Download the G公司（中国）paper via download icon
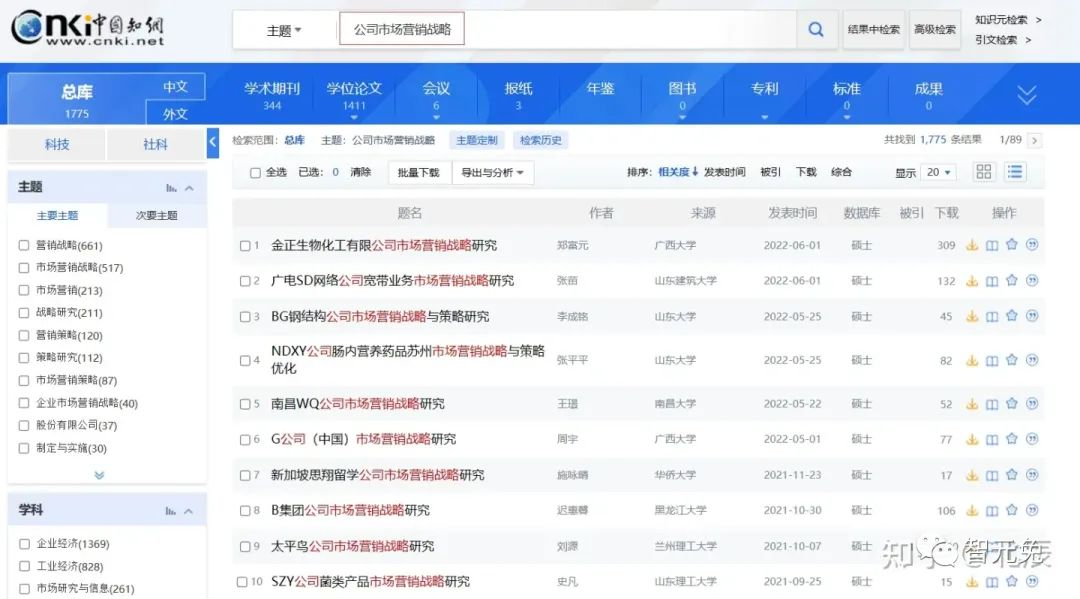The image size is (1080, 599). [972, 440]
